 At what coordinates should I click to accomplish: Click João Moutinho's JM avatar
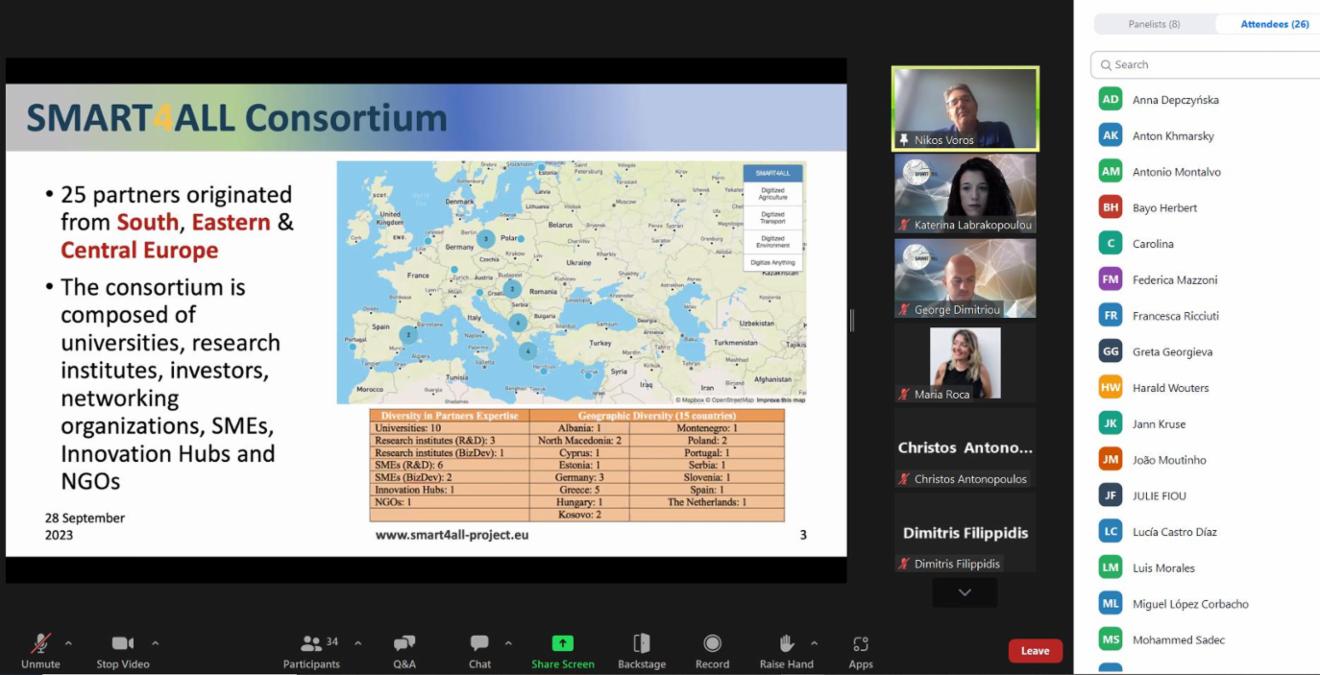(1110, 459)
